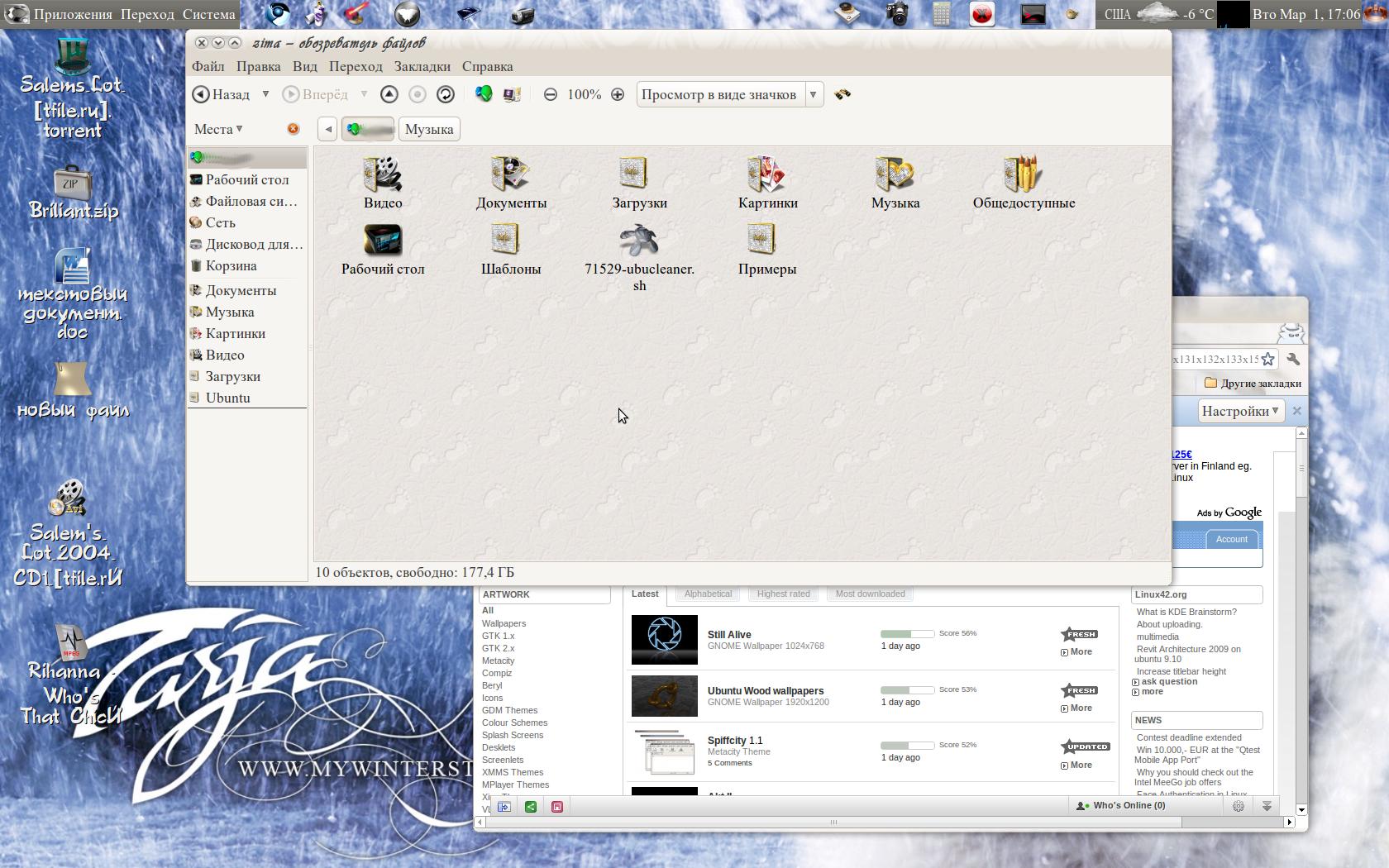Screen dimensions: 1389x868
Task: Open Корзина in the sidebar
Action: tap(246, 265)
